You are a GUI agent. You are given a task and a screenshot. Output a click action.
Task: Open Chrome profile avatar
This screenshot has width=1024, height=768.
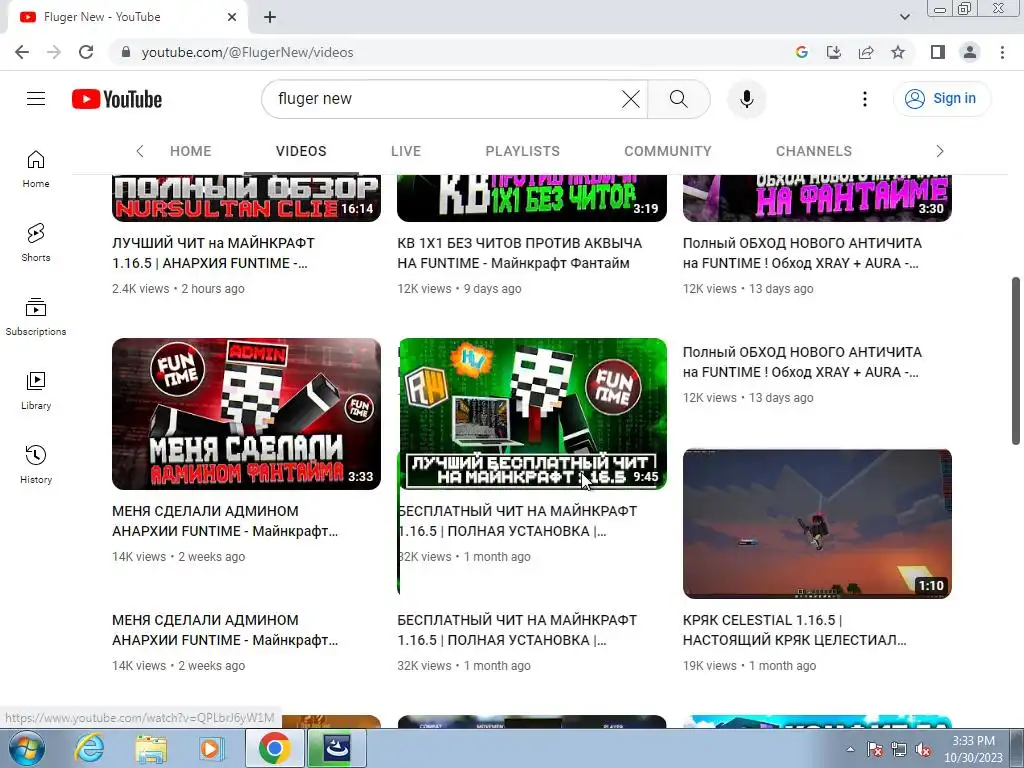pyautogui.click(x=970, y=52)
